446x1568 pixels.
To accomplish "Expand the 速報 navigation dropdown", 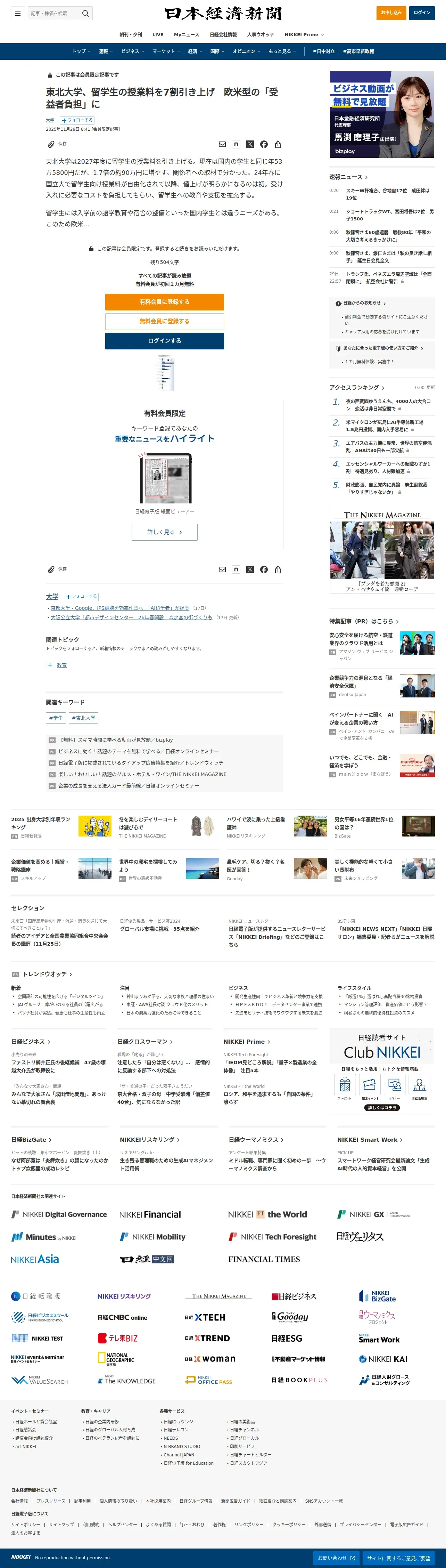I will point(105,51).
